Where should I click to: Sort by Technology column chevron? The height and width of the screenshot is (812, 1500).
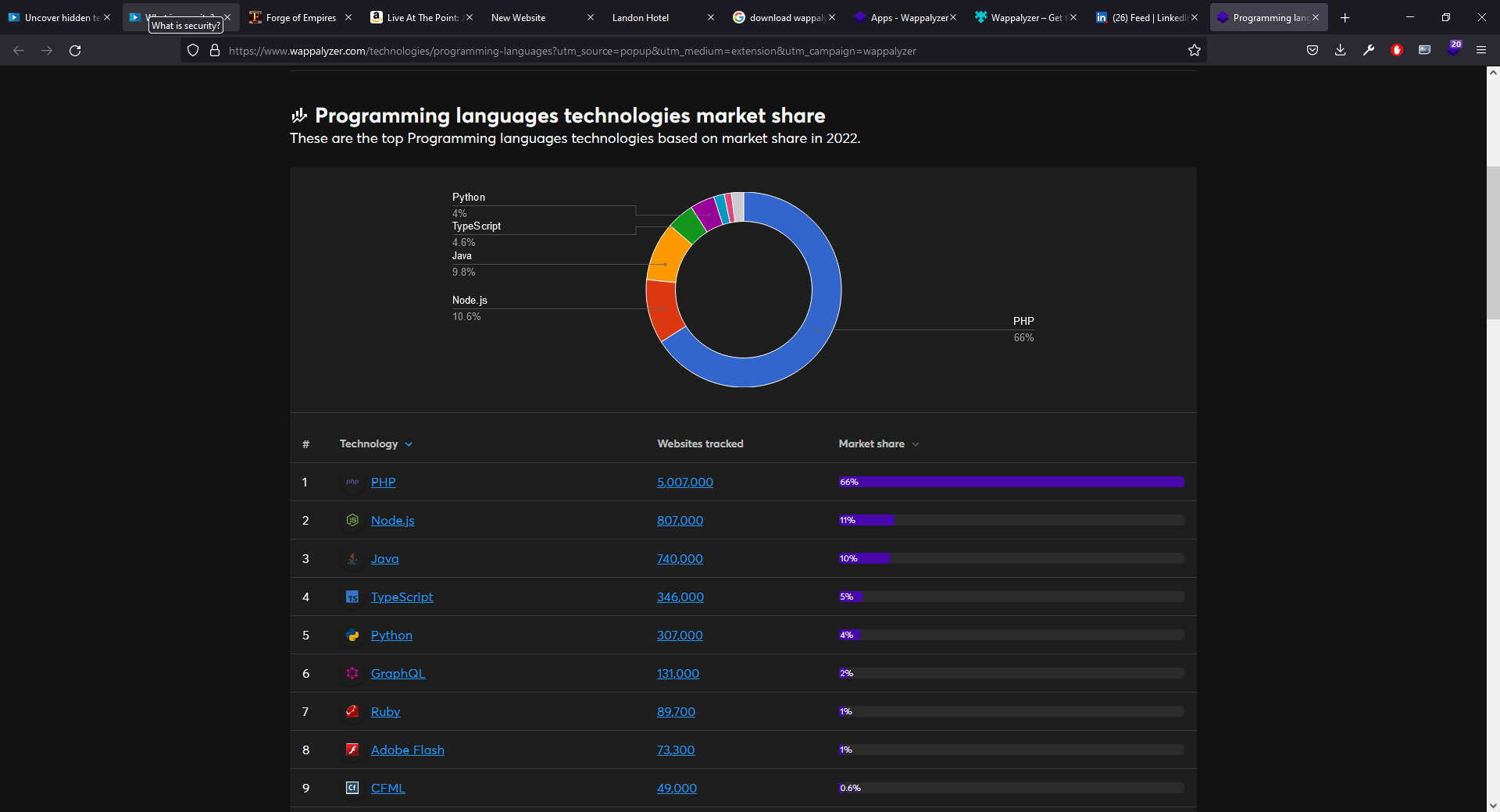tap(409, 444)
